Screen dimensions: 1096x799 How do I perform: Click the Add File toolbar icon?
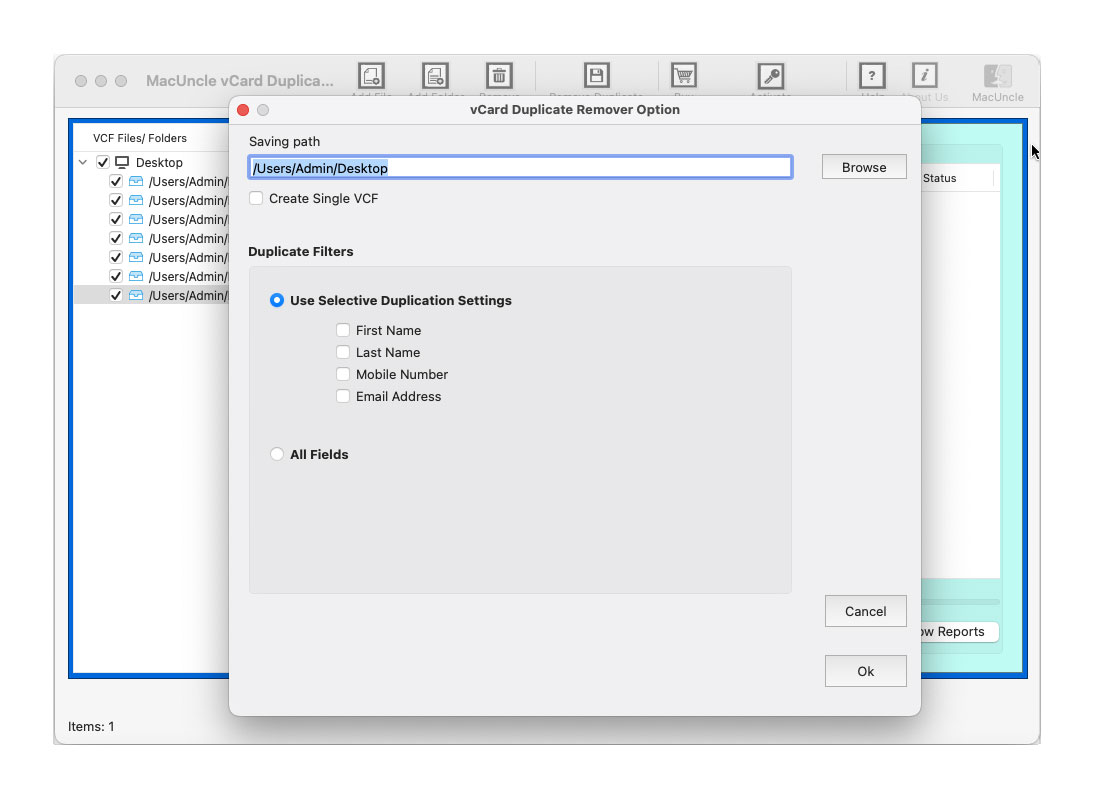371,75
